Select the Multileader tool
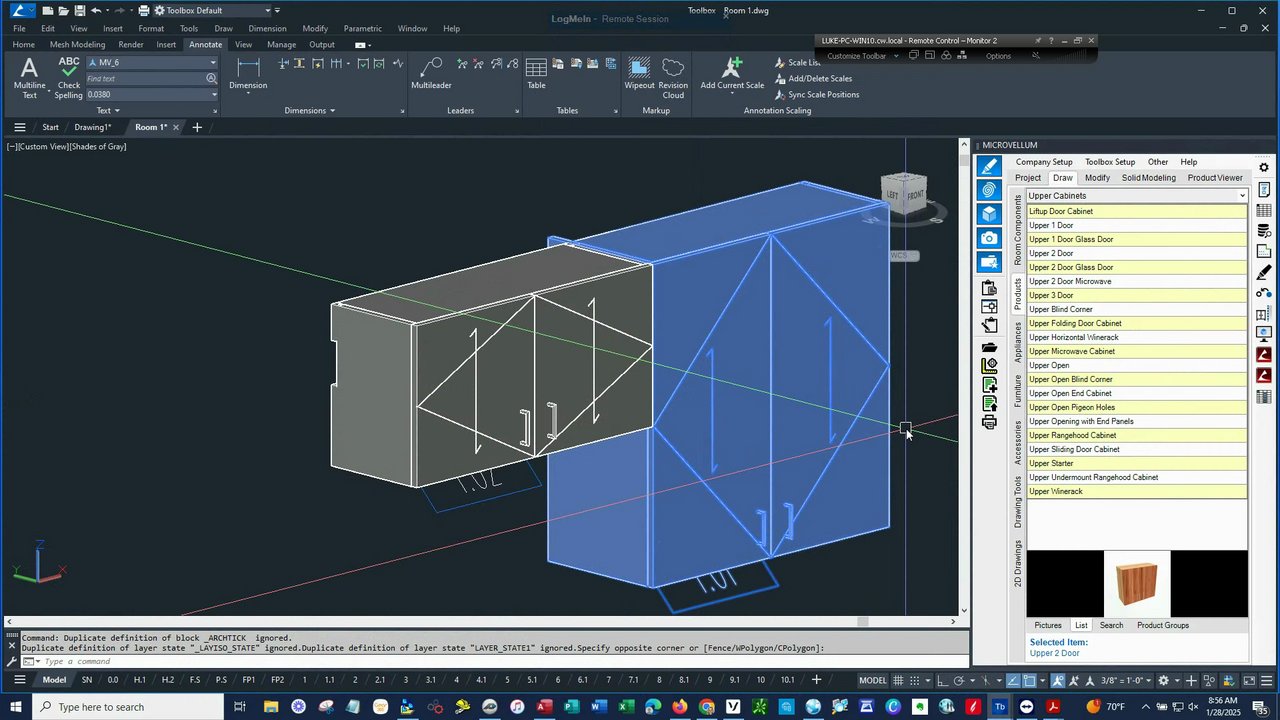Image resolution: width=1280 pixels, height=720 pixels. pyautogui.click(x=431, y=74)
